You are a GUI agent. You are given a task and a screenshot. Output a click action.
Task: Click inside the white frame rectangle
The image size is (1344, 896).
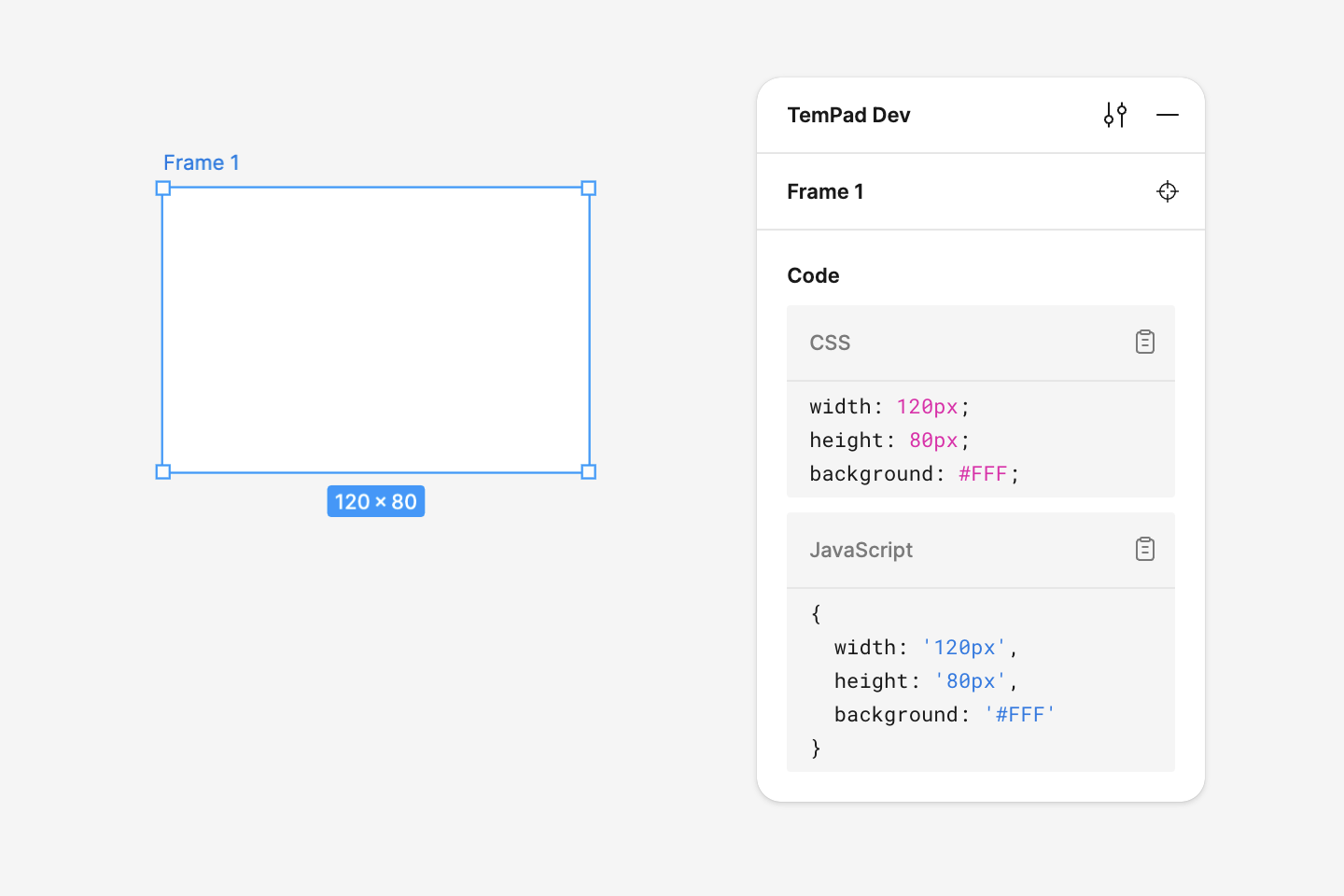[376, 330]
